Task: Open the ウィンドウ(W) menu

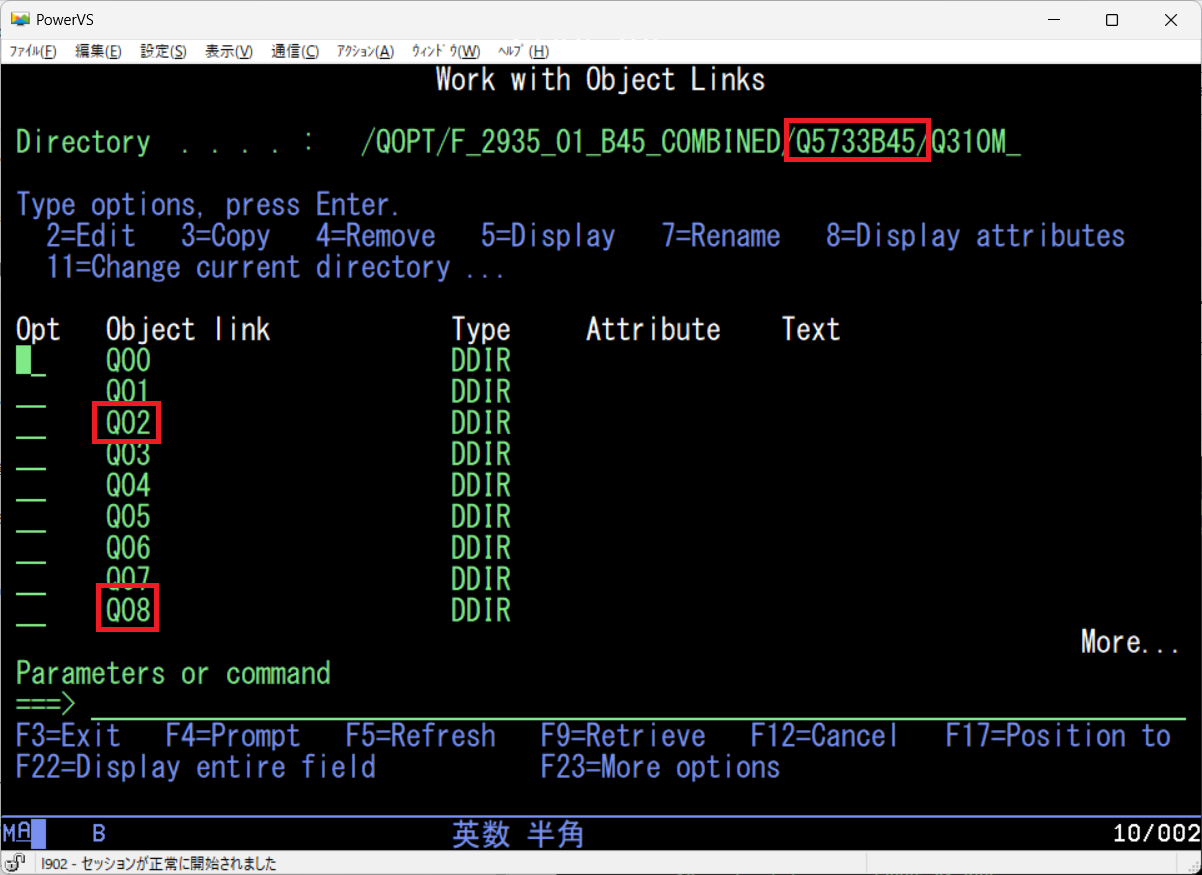Action: [446, 51]
